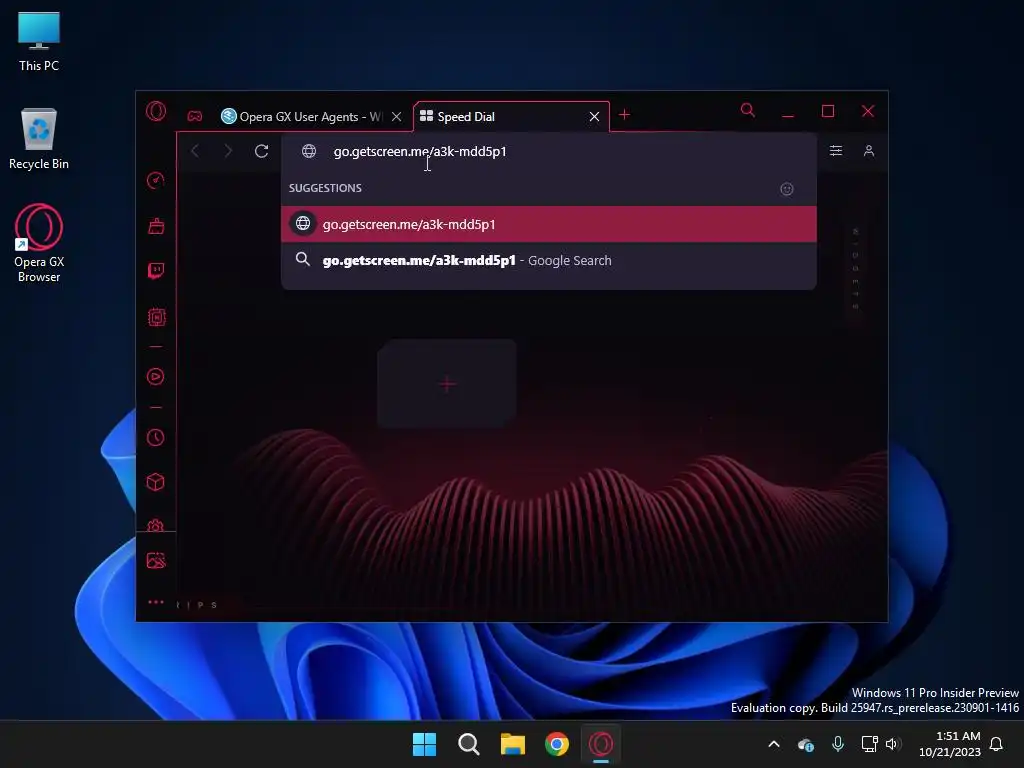
Task: Open GX Corner gamepad tab icon
Action: tap(195, 116)
